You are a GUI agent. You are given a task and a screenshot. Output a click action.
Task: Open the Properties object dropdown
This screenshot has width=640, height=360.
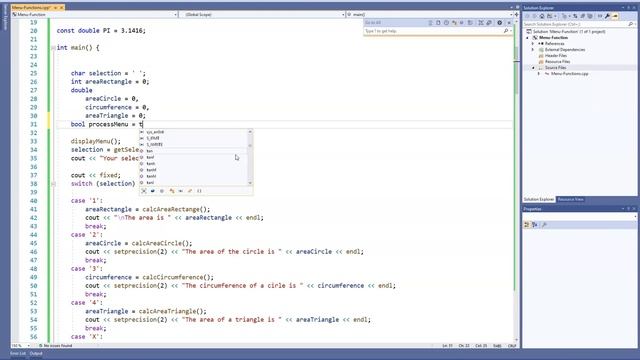pos(636,216)
